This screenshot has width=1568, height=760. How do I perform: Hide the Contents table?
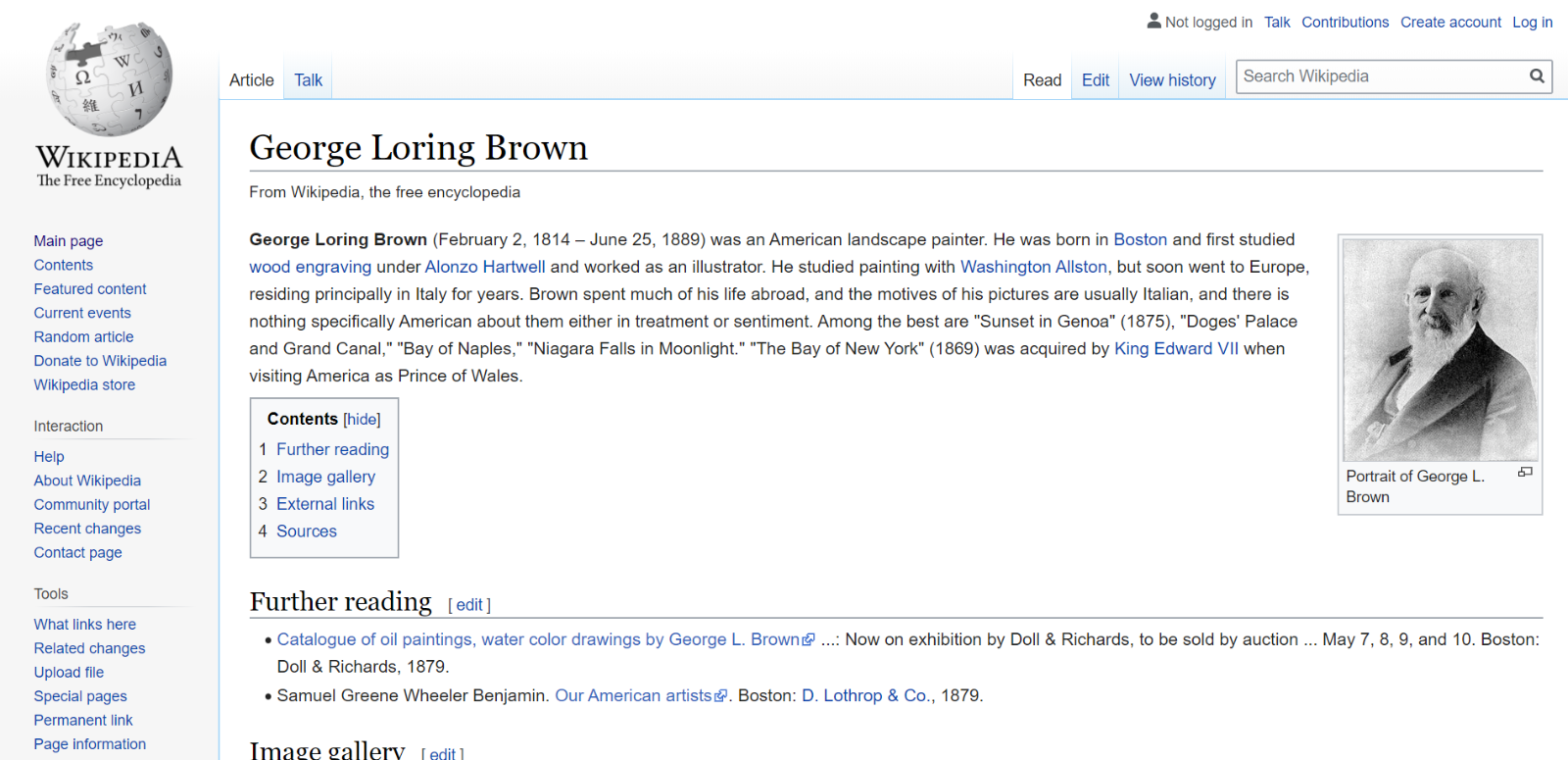tap(362, 420)
